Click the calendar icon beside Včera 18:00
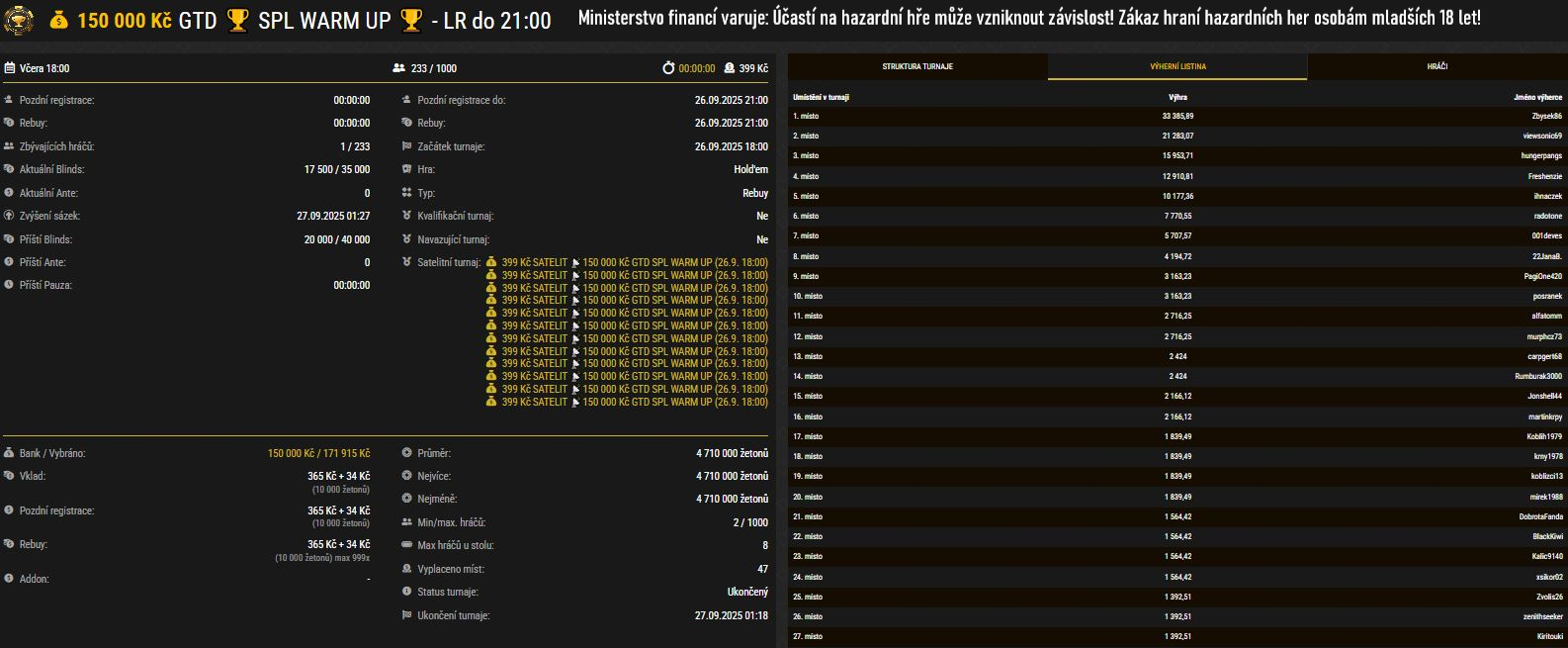Viewport: 1568px width, 648px height. pos(10,68)
